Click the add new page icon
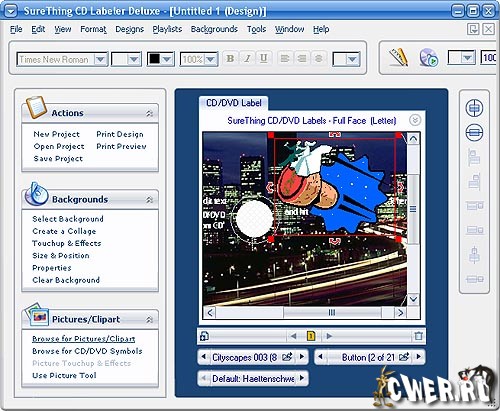The height and width of the screenshot is (411, 500). [204, 336]
